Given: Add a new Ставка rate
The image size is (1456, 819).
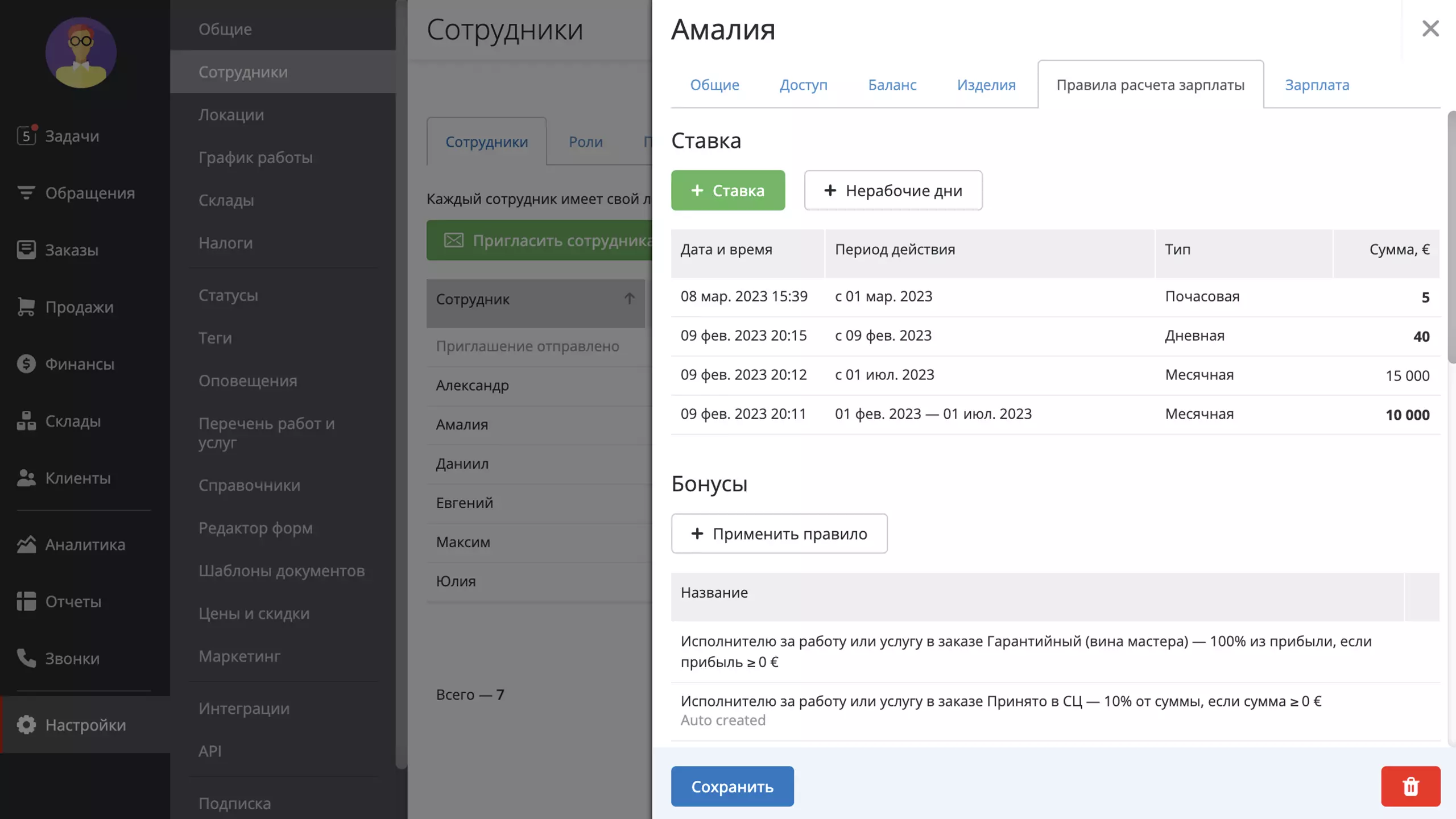Looking at the screenshot, I should click(728, 190).
